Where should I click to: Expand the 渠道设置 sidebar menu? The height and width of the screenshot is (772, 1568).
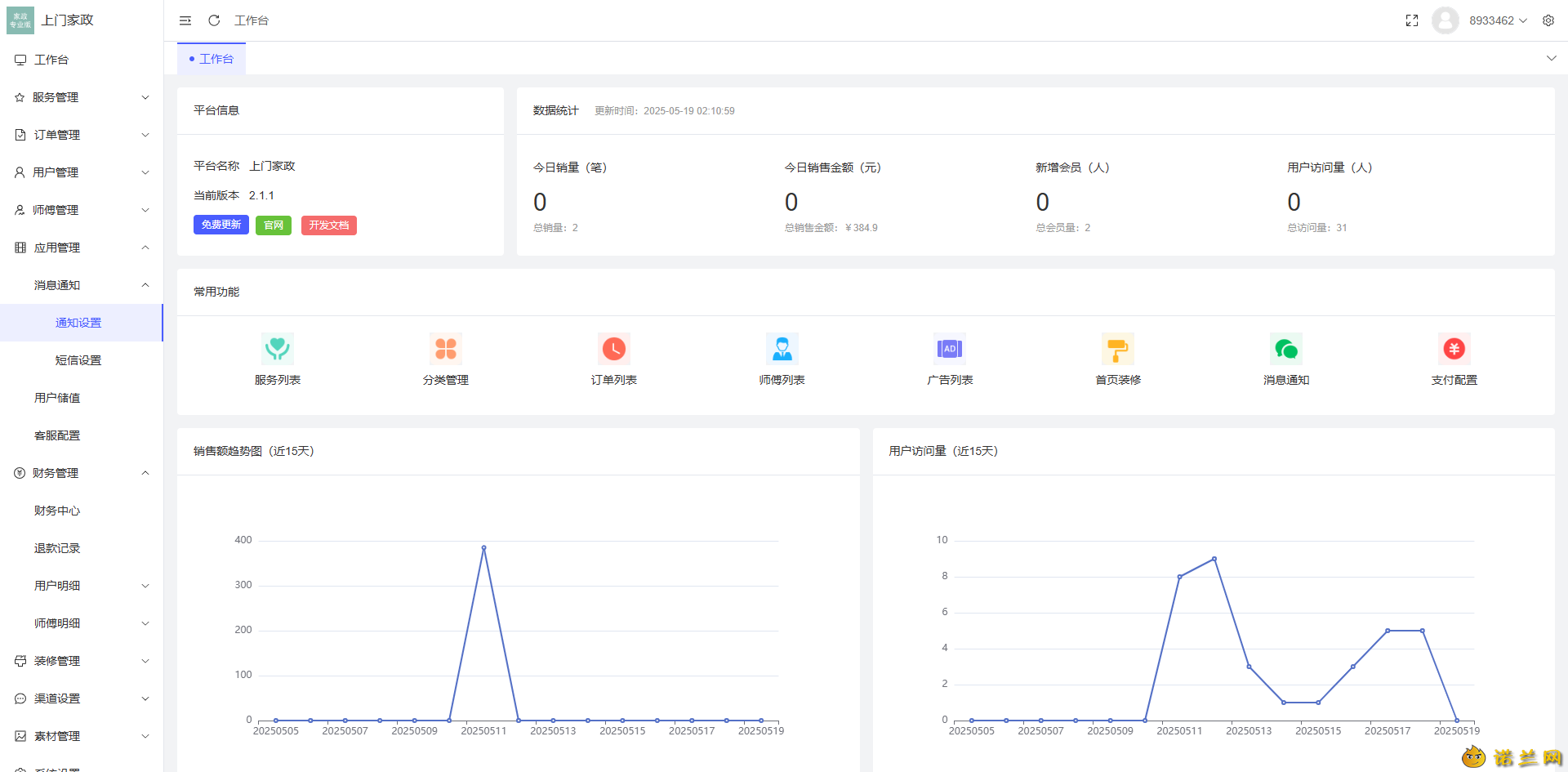pyautogui.click(x=82, y=698)
